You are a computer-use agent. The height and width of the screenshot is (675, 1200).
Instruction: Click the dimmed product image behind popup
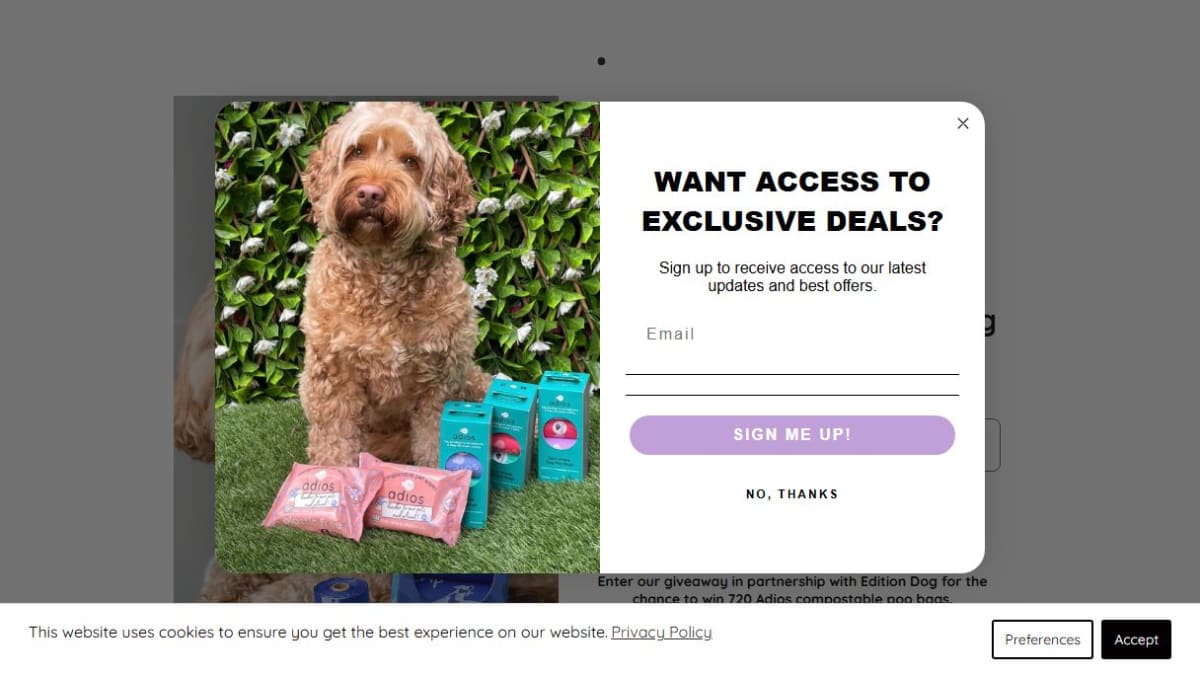[194, 350]
